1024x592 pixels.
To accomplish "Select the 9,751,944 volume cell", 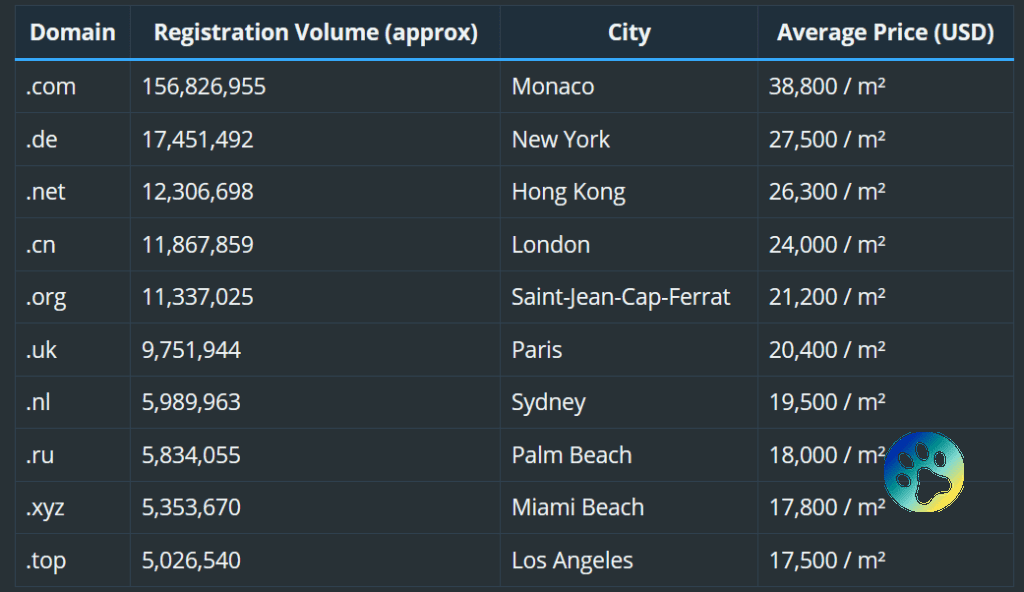I will (x=191, y=350).
